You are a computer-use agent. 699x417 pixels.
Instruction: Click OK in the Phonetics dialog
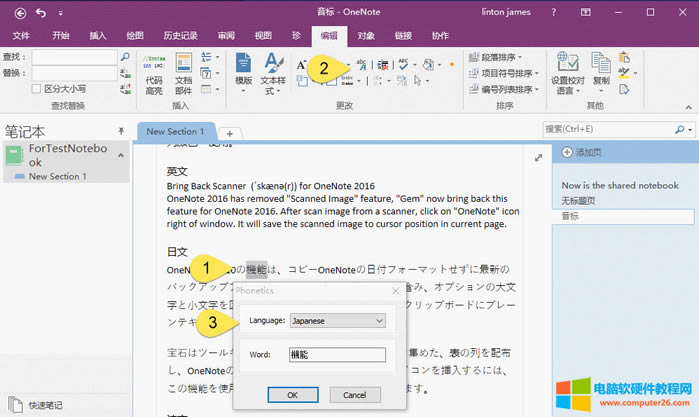(x=291, y=395)
